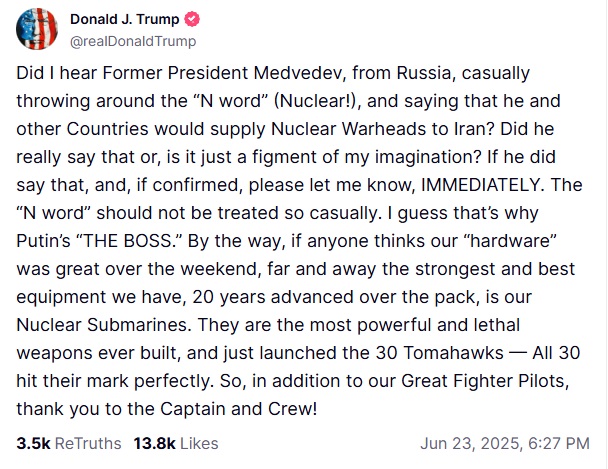View the 13.8k Likes list
608x469 pixels.
[174, 442]
